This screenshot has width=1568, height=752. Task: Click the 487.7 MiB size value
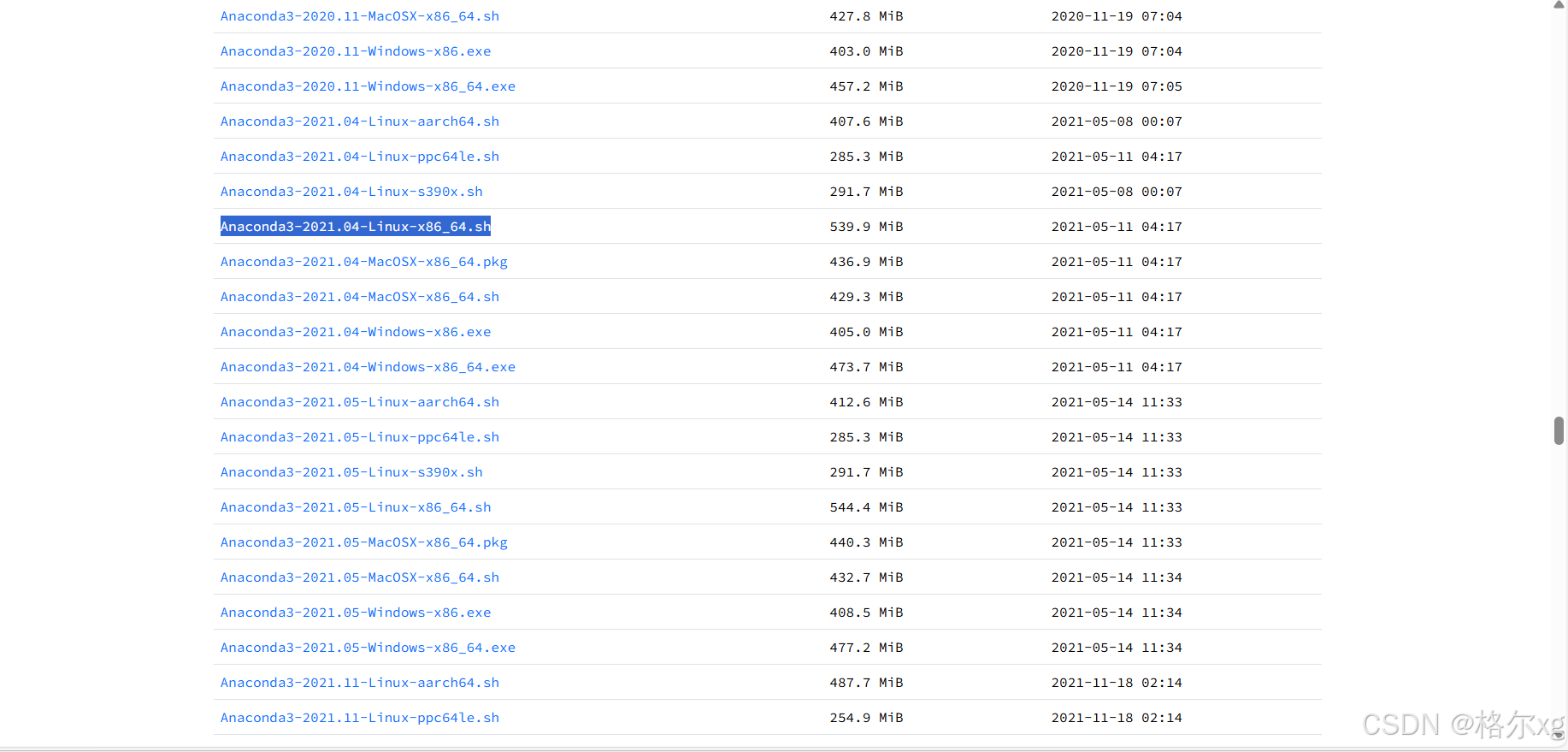[866, 683]
